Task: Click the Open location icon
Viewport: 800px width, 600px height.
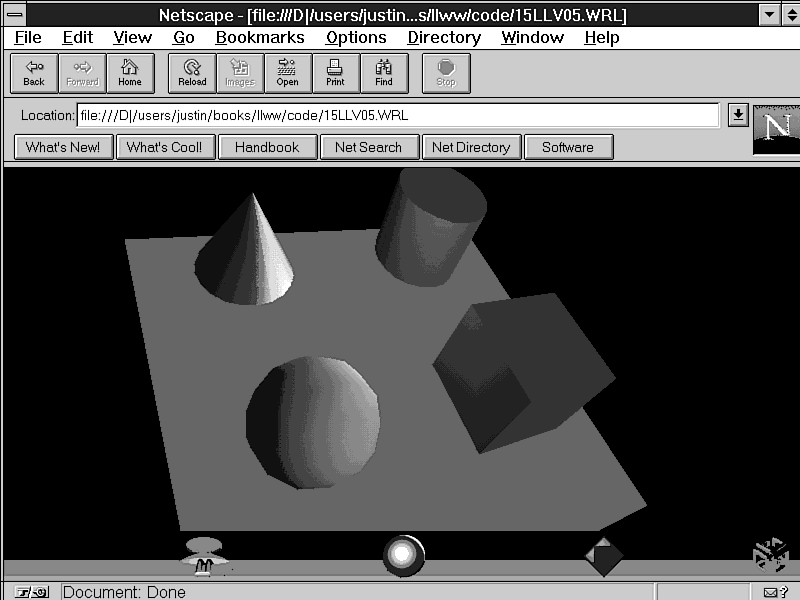Action: 287,73
